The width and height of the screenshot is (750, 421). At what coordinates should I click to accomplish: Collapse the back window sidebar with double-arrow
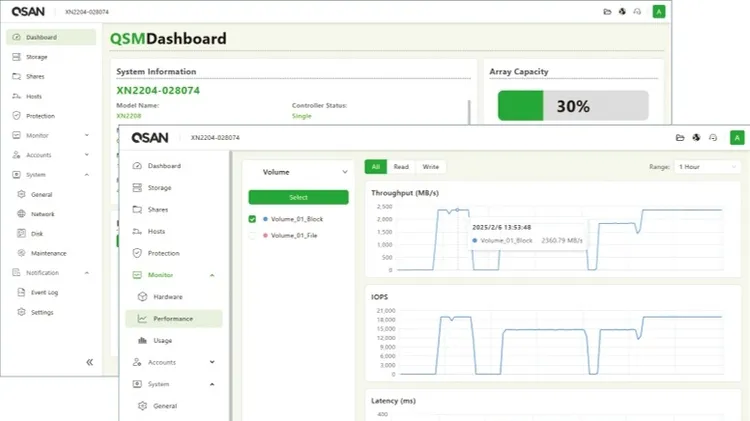click(x=89, y=362)
